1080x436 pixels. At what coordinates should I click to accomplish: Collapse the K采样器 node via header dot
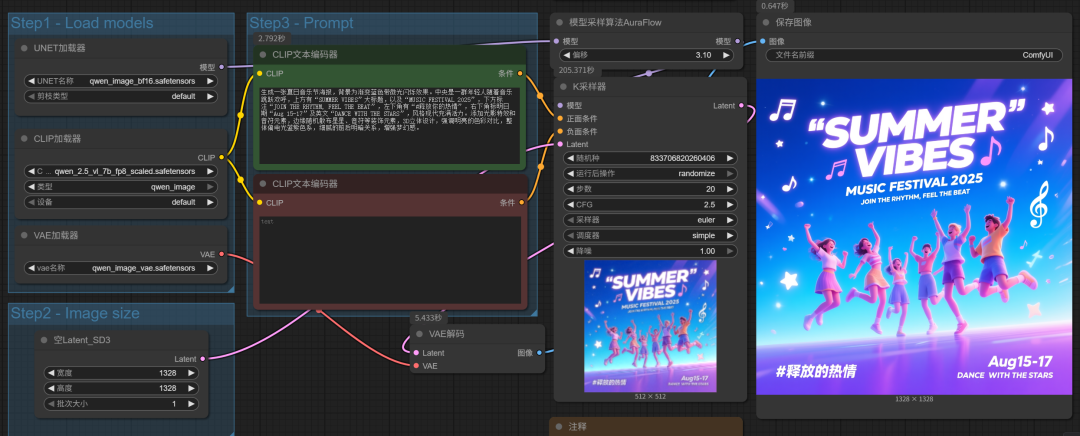pos(563,87)
